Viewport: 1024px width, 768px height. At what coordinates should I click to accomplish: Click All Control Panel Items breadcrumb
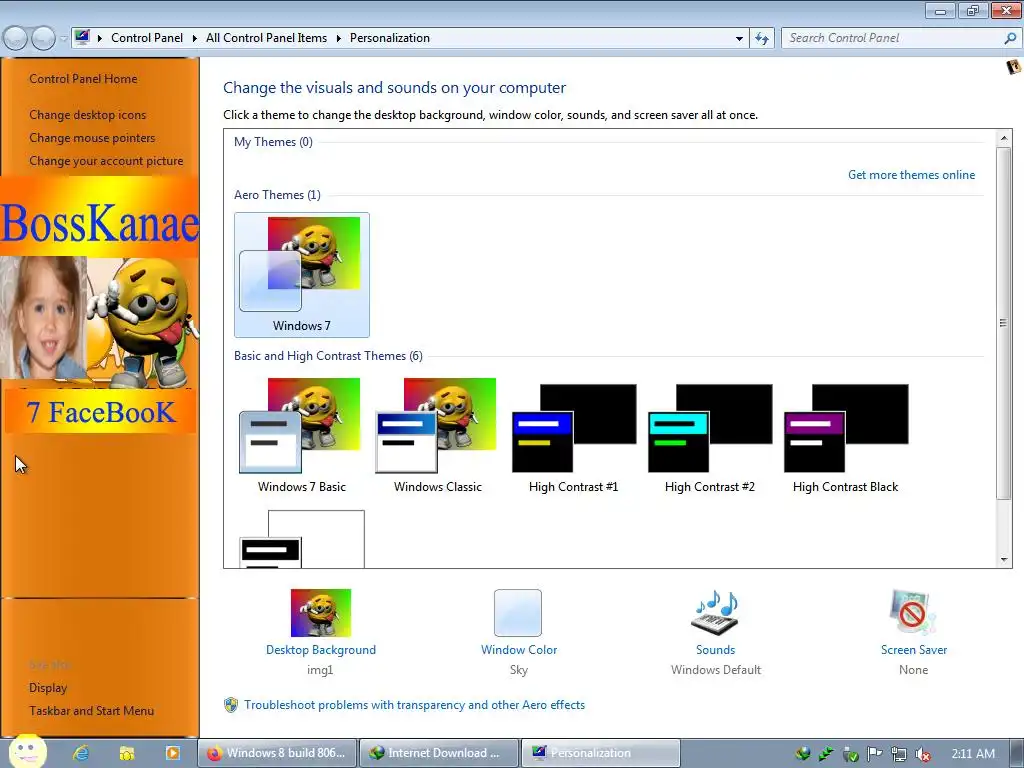pos(266,38)
